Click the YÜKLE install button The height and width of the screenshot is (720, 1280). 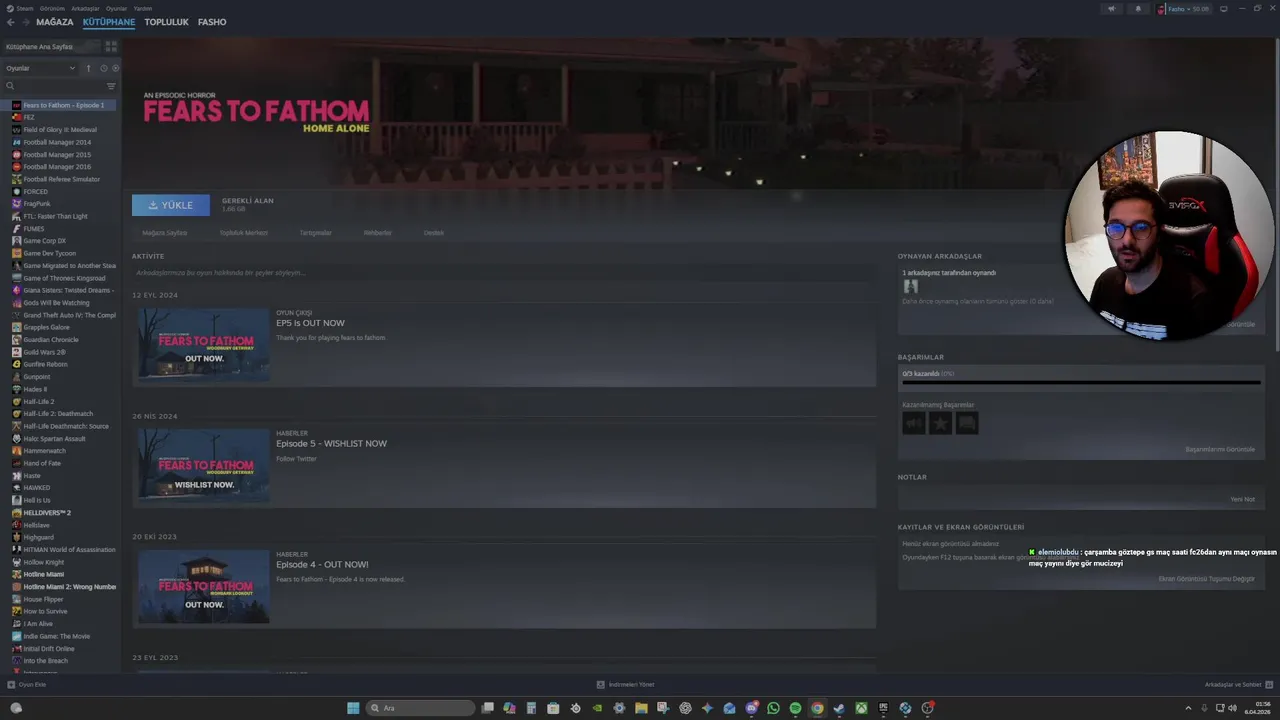tap(171, 205)
